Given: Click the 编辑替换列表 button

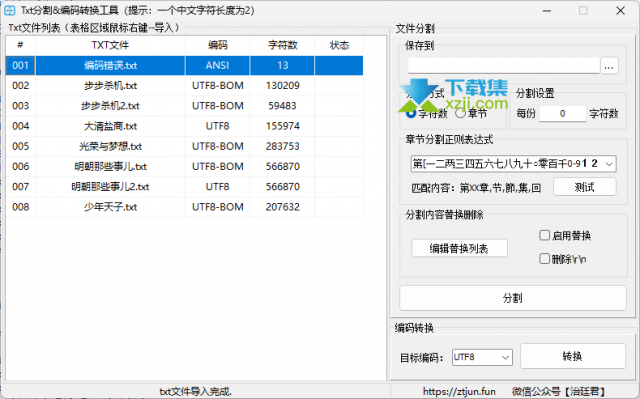Looking at the screenshot, I should [x=459, y=248].
